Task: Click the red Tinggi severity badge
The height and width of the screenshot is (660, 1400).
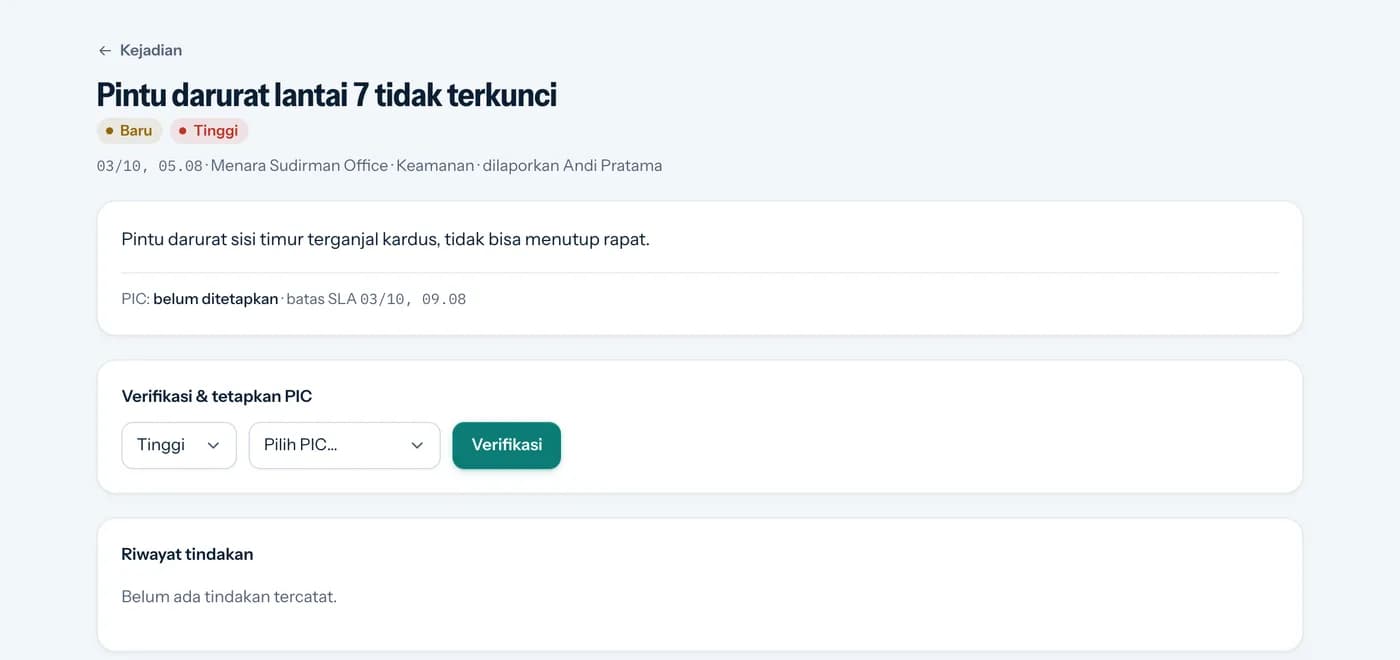Action: [x=209, y=131]
